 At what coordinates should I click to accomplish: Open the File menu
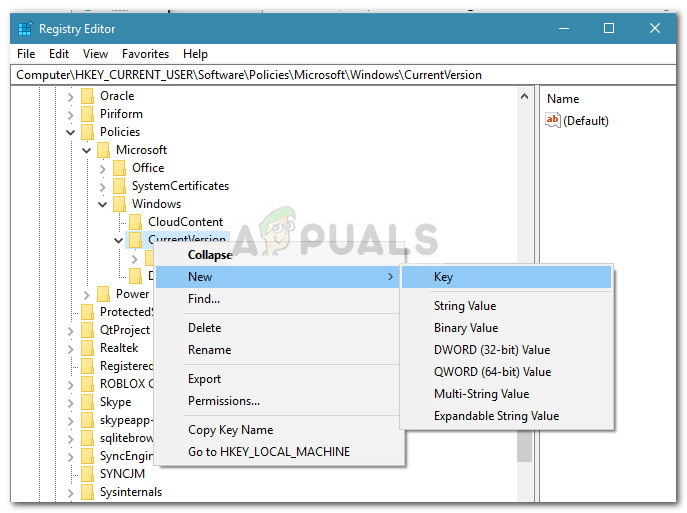point(26,54)
